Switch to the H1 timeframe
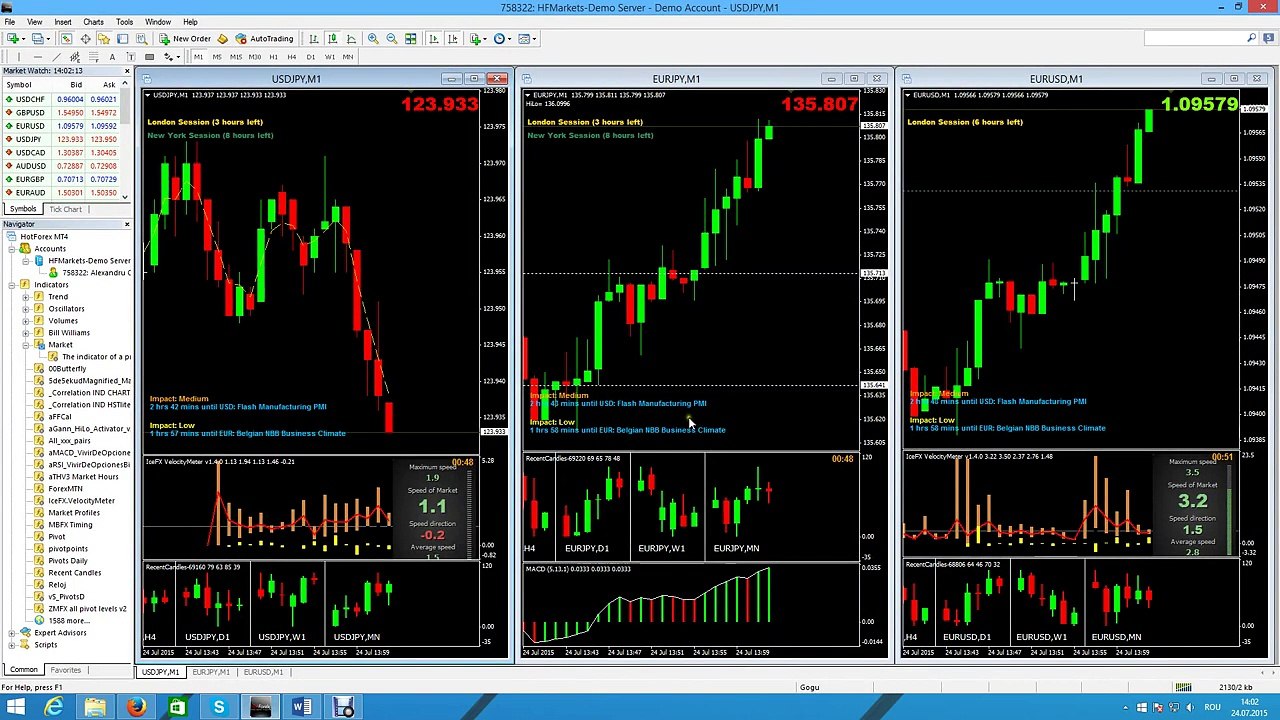The image size is (1280, 720). coord(273,57)
